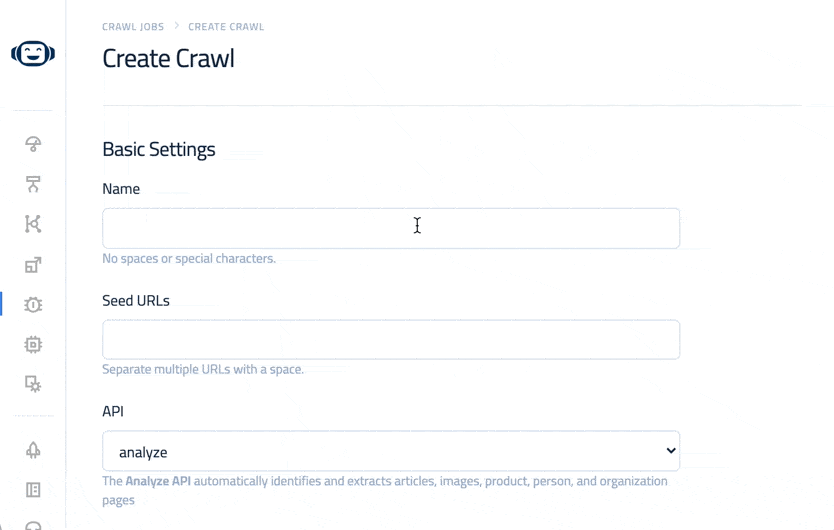
Task: Select the processor chip sidebar icon
Action: click(33, 345)
